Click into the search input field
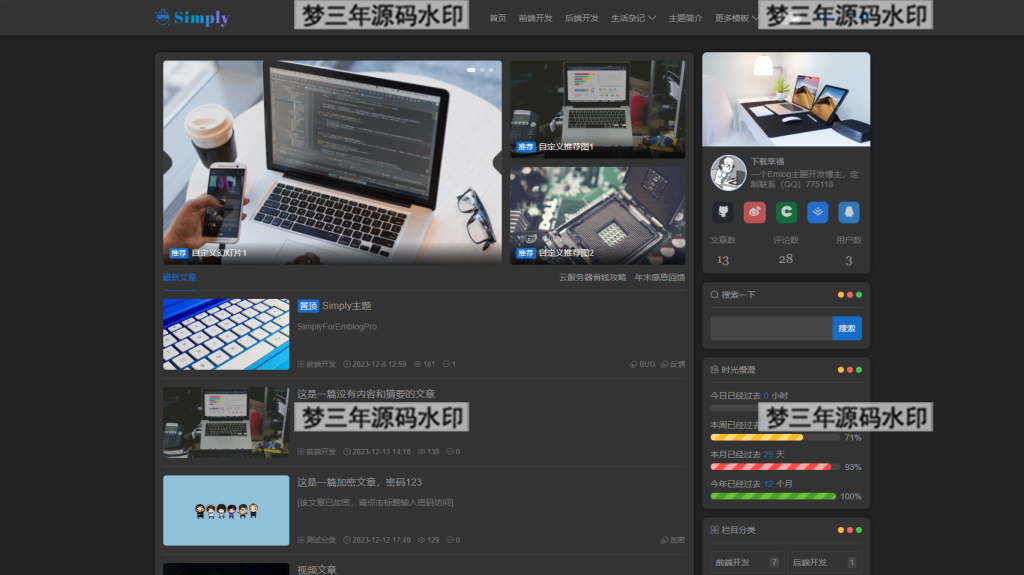Viewport: 1024px width, 575px height. click(x=771, y=328)
